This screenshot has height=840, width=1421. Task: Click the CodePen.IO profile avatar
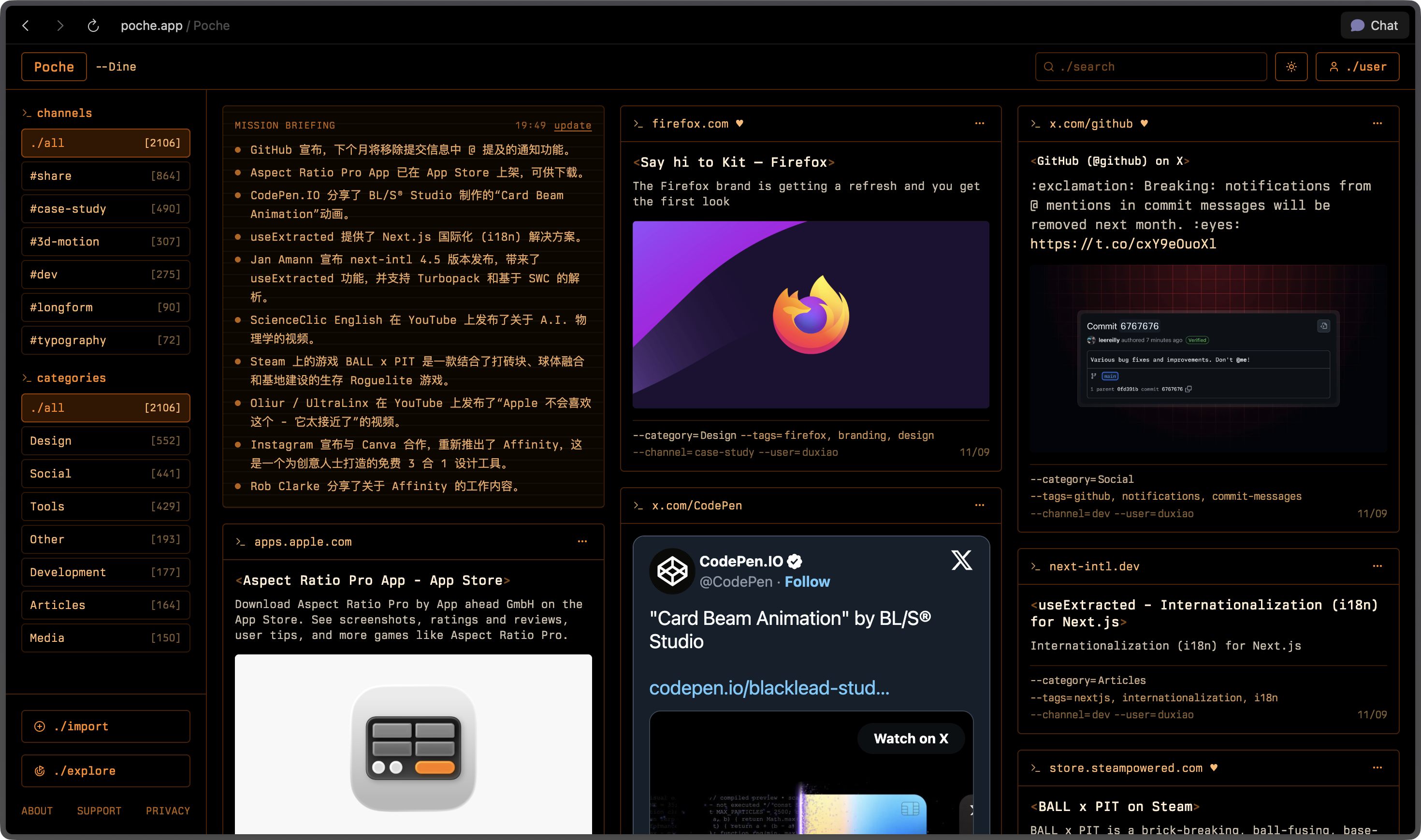[x=673, y=571]
